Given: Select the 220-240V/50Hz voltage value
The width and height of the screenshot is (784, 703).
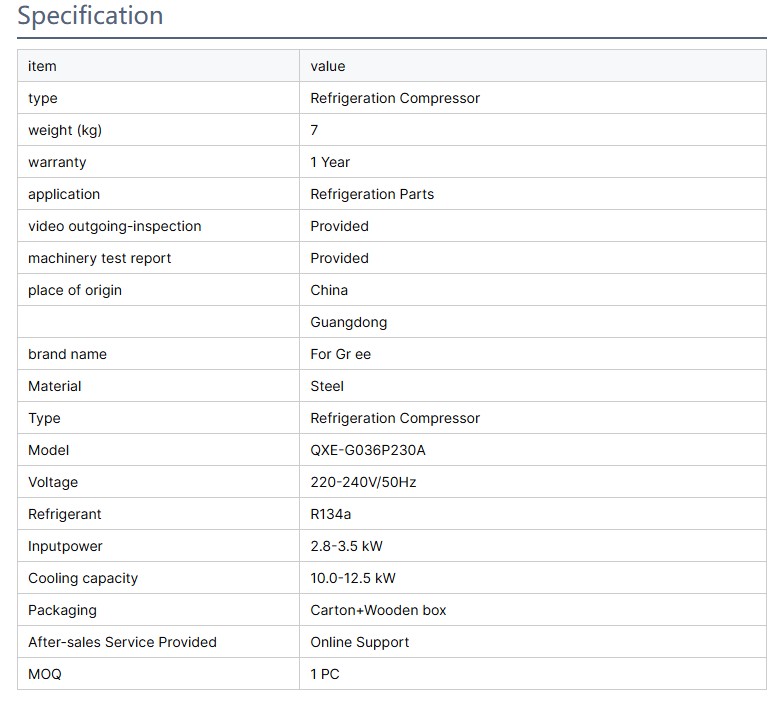Looking at the screenshot, I should point(363,482).
